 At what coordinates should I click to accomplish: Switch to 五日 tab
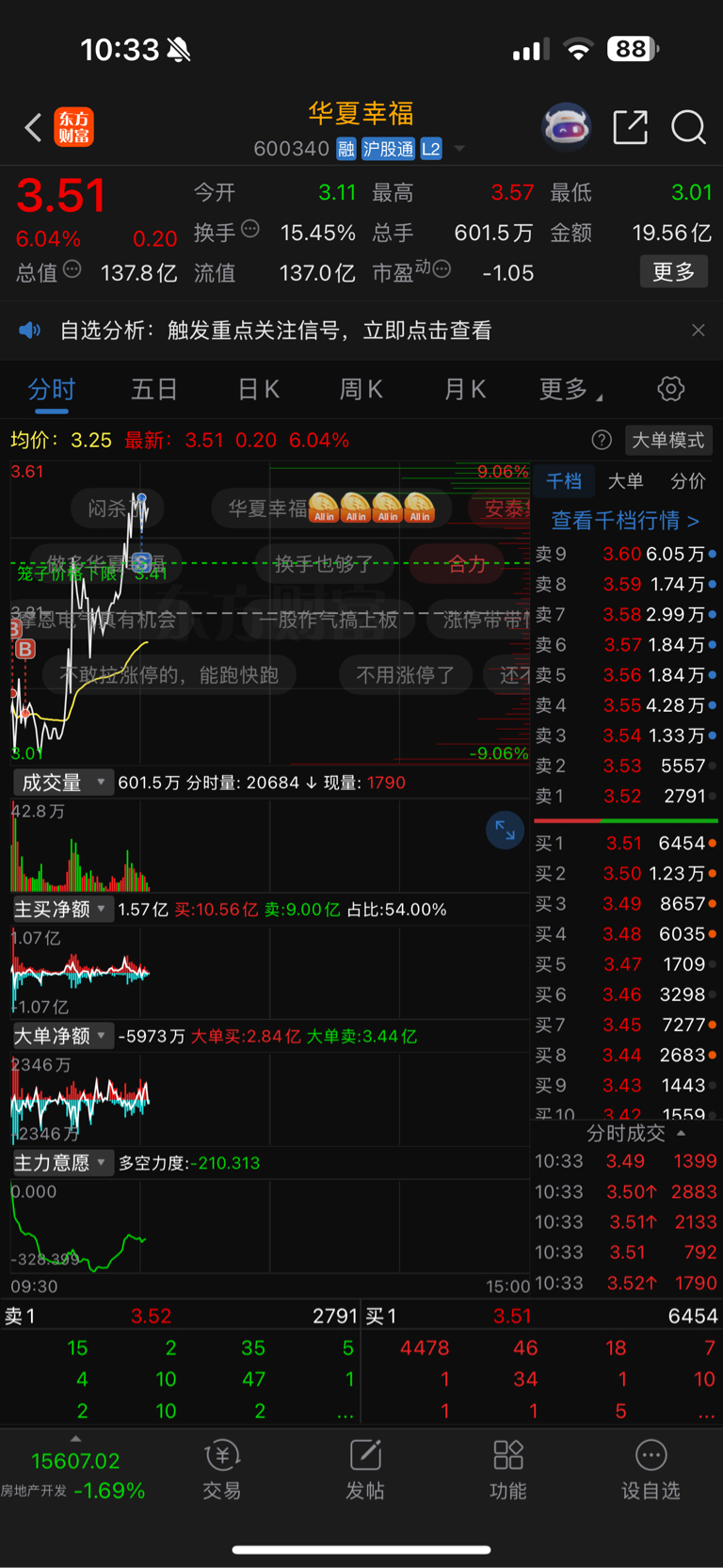[154, 389]
